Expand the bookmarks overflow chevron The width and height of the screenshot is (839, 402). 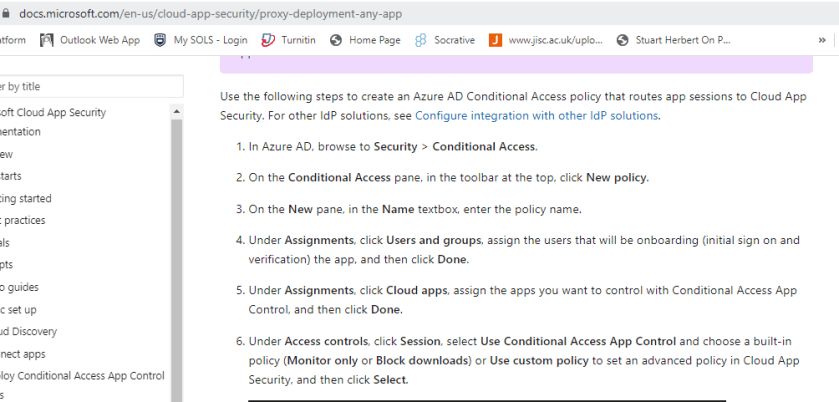coord(822,40)
